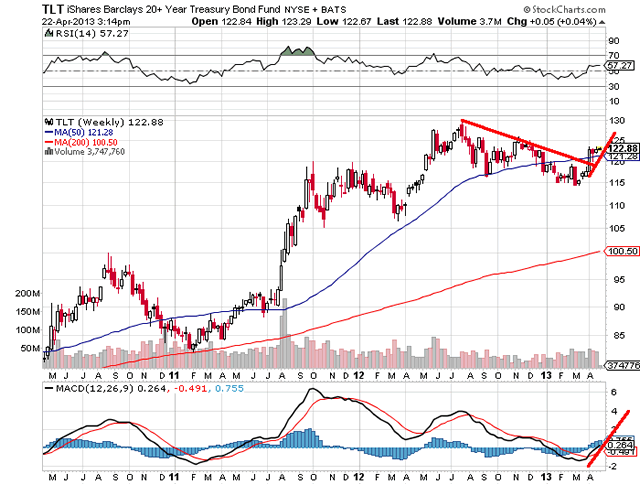Select the RSI(14) 57.27 label

point(92,33)
